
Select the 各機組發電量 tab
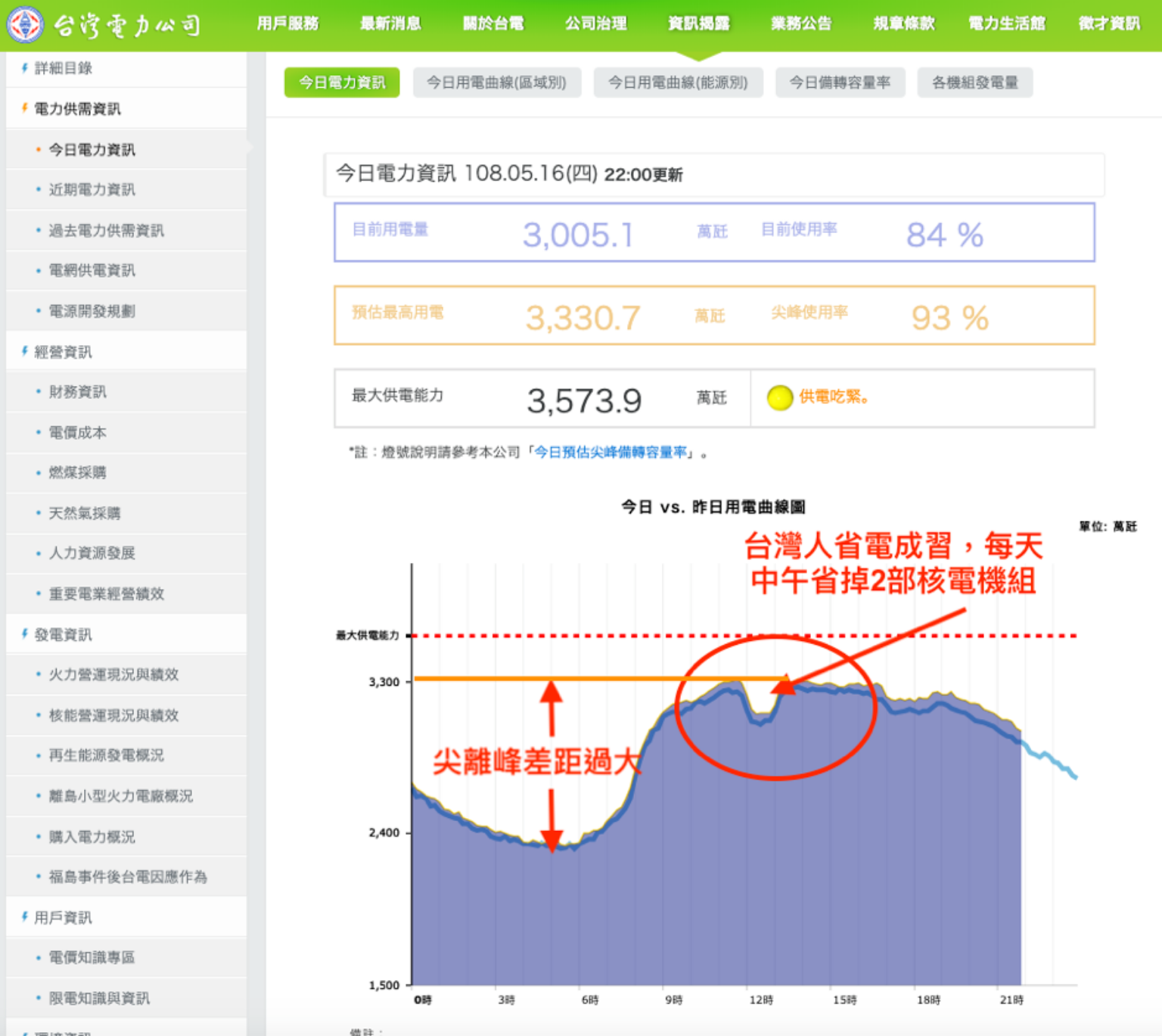click(x=974, y=82)
